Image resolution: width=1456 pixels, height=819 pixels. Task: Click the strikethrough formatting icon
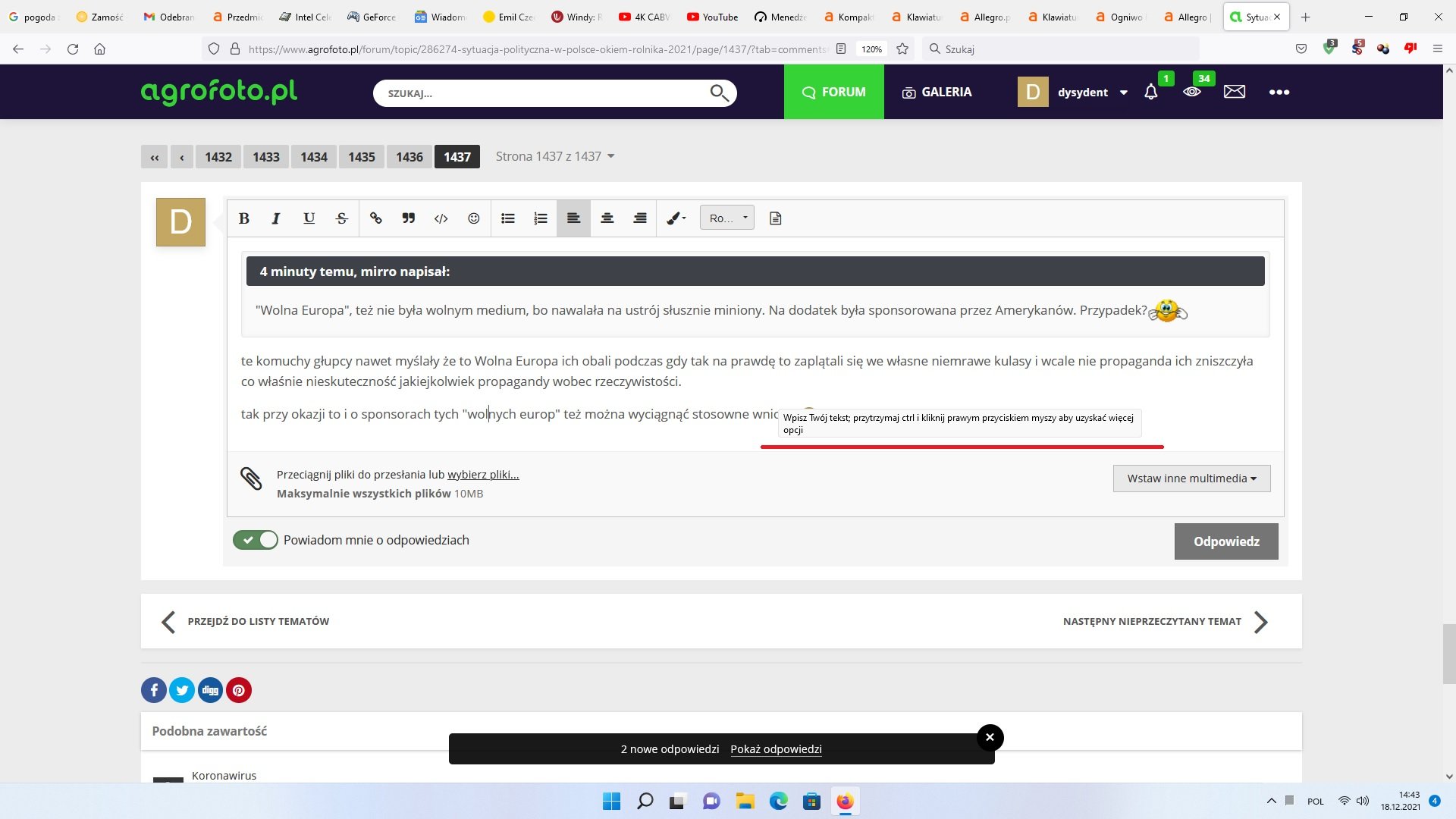point(342,218)
